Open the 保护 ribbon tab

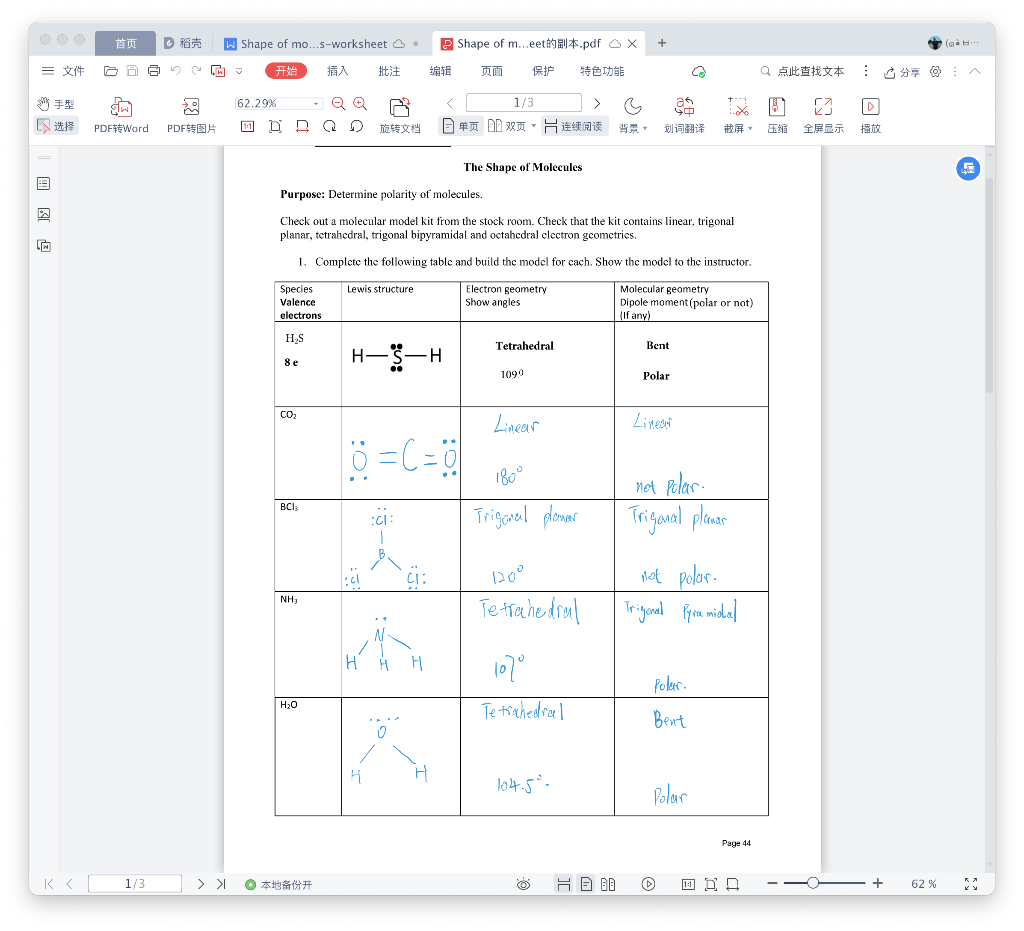pos(543,71)
